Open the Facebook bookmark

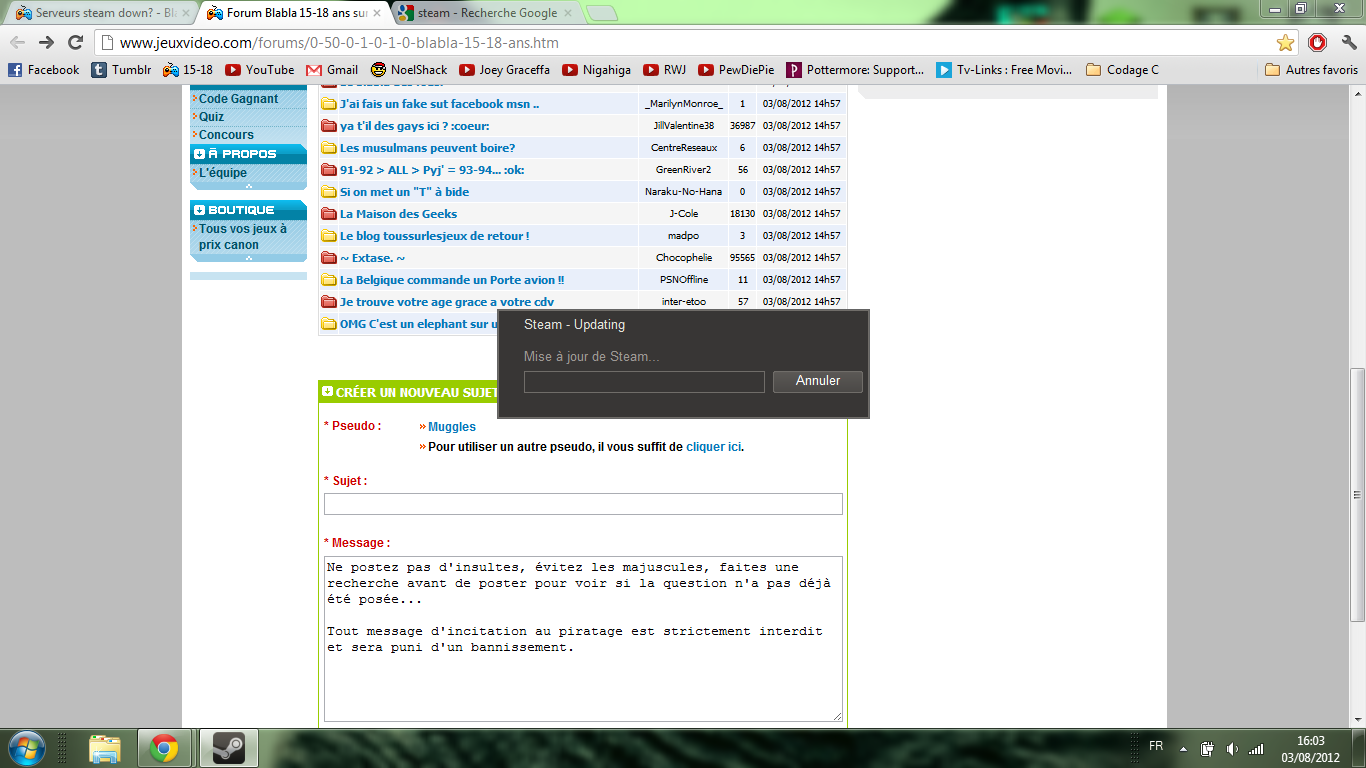(x=43, y=70)
